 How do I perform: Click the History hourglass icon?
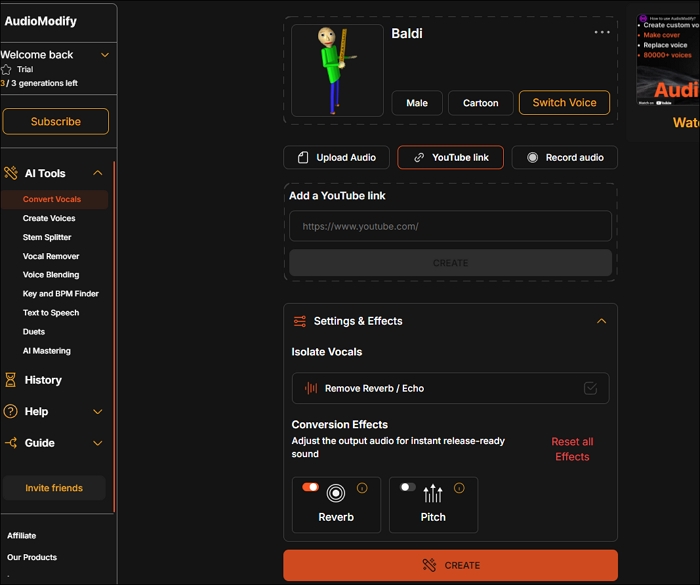click(x=11, y=380)
